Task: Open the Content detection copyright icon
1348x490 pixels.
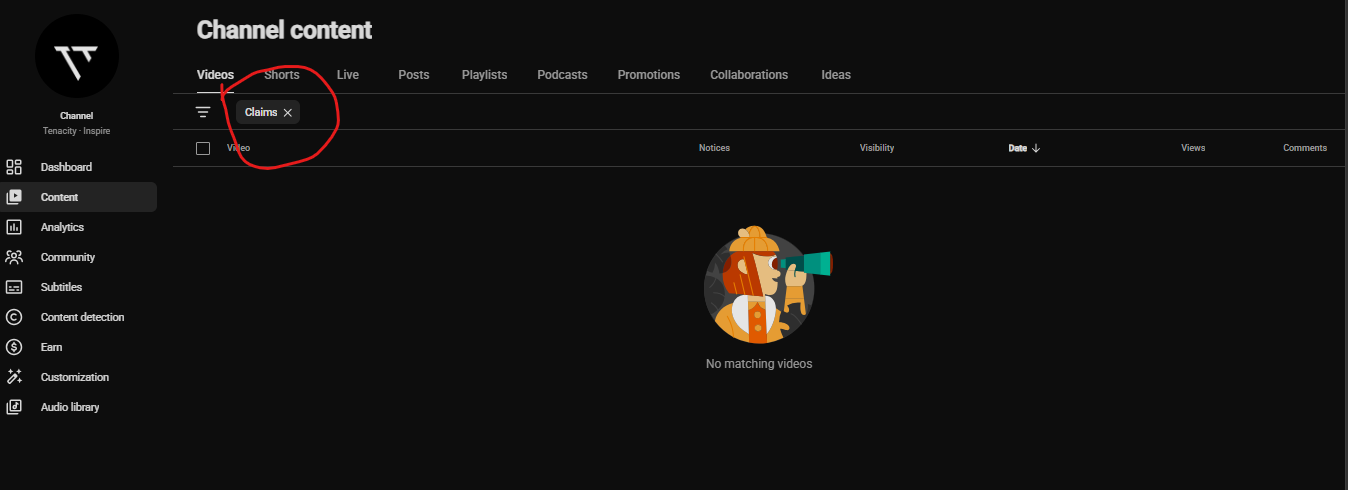Action: coord(14,317)
